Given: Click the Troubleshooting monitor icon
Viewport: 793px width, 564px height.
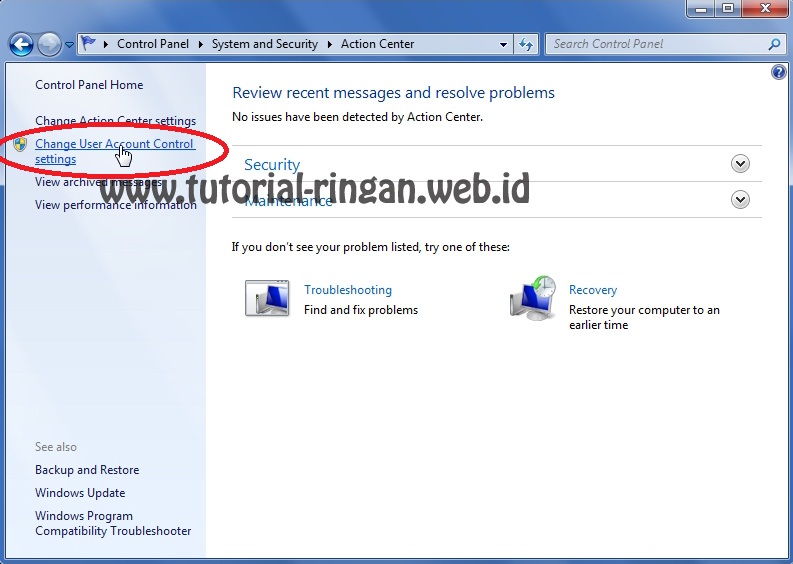Looking at the screenshot, I should pos(267,298).
